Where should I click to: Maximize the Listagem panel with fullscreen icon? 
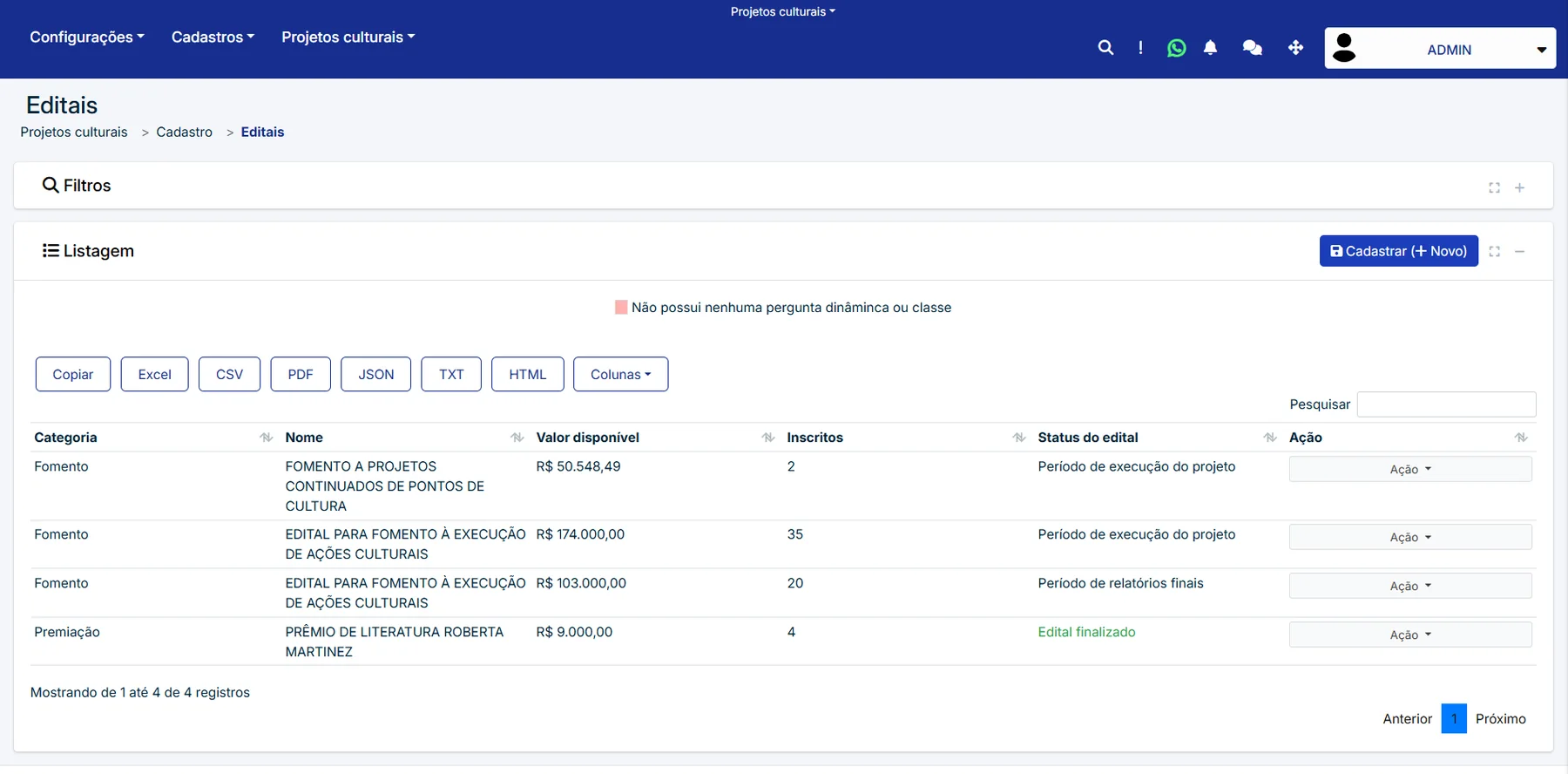(1494, 251)
